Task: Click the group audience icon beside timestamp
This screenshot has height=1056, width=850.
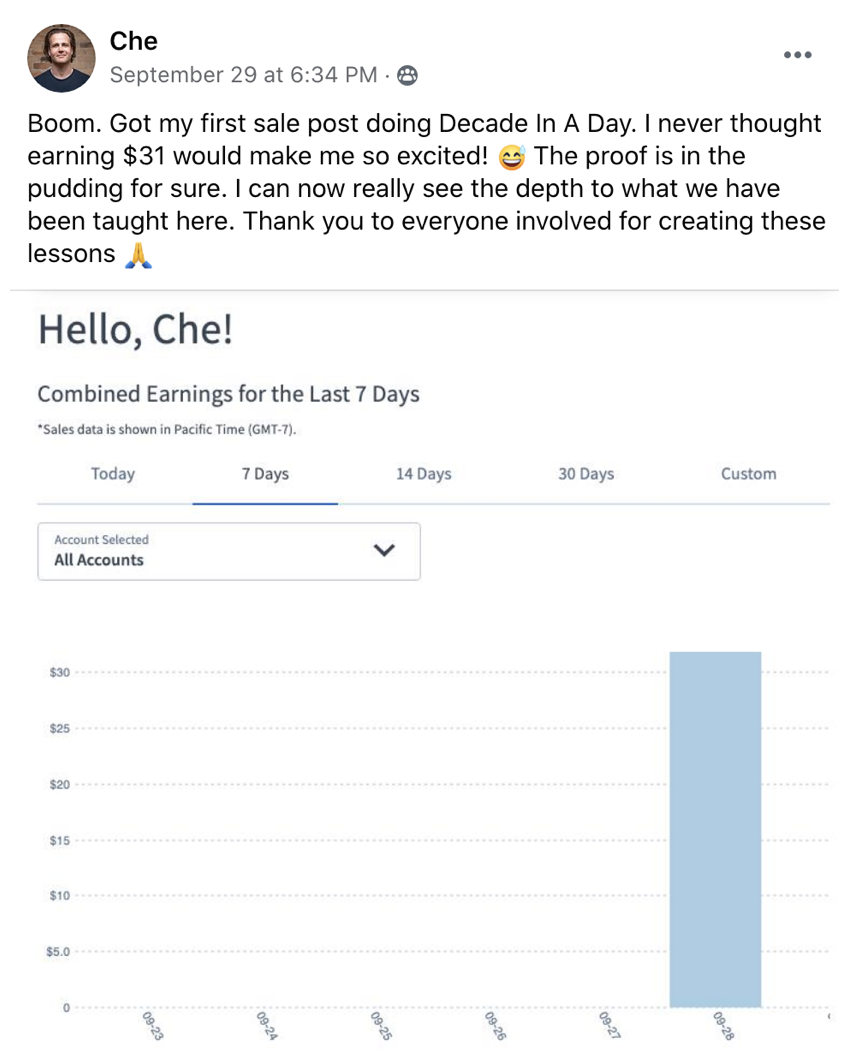Action: click(x=407, y=75)
